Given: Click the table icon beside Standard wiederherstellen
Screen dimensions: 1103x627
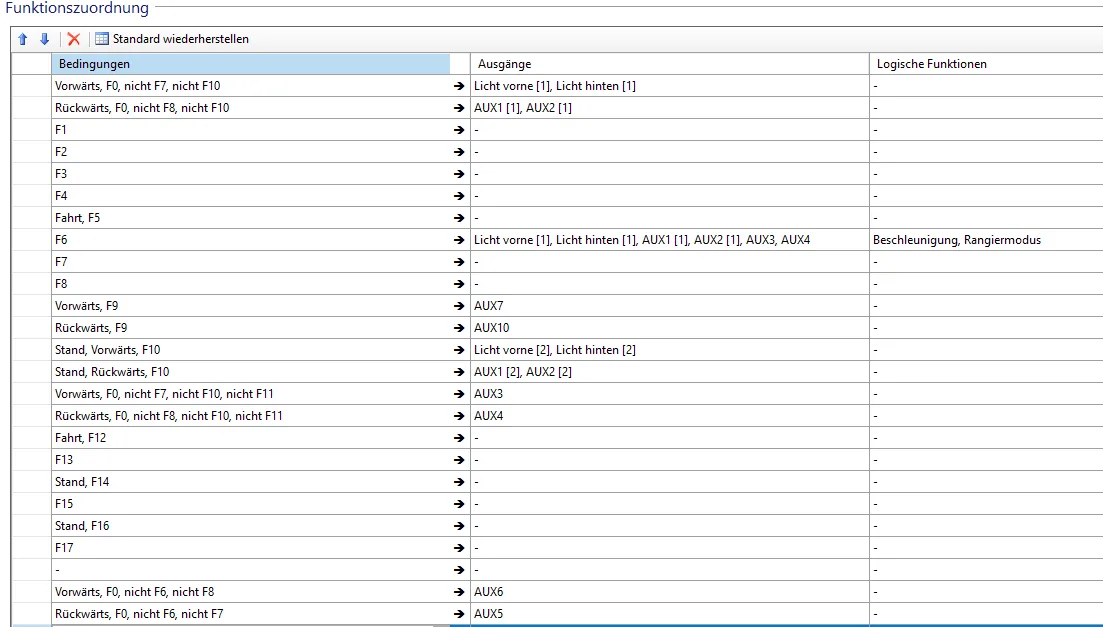Looking at the screenshot, I should 102,39.
